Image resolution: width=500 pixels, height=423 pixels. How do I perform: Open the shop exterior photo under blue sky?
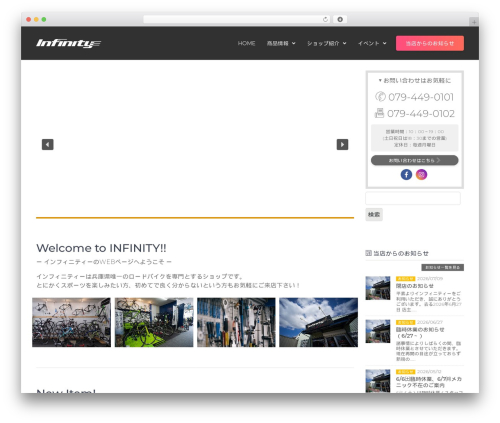318,322
